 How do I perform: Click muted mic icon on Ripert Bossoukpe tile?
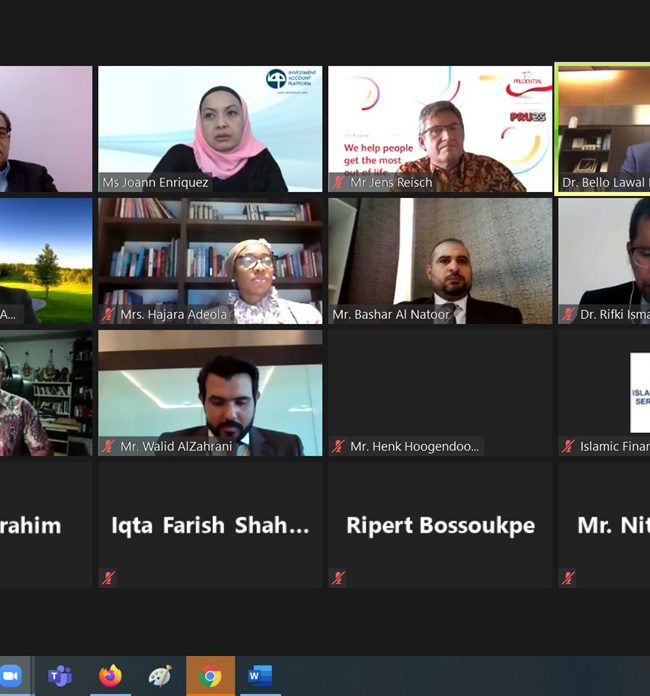tap(339, 578)
